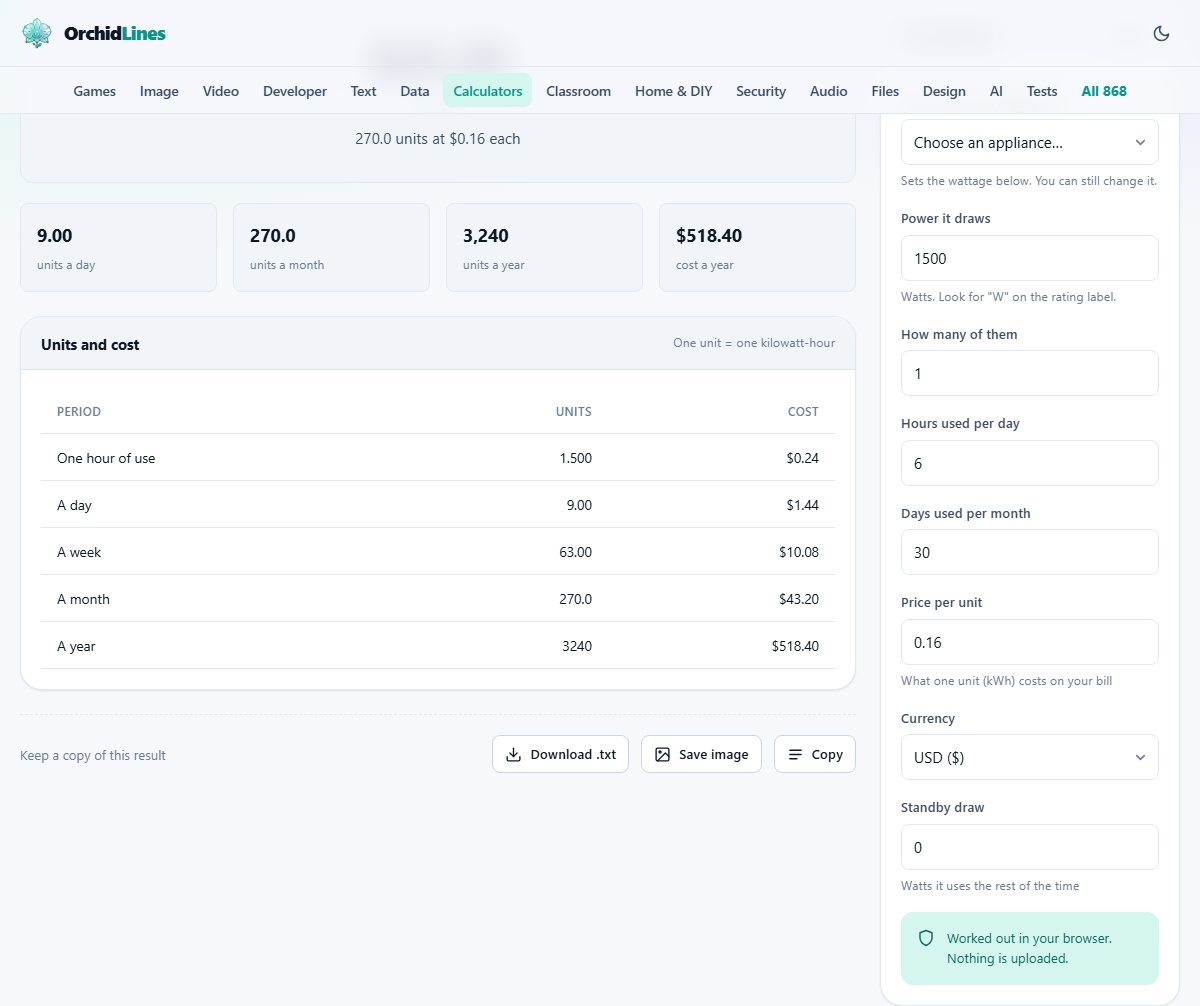Click the lines icon in Copy button
This screenshot has width=1200, height=1006.
pos(795,755)
